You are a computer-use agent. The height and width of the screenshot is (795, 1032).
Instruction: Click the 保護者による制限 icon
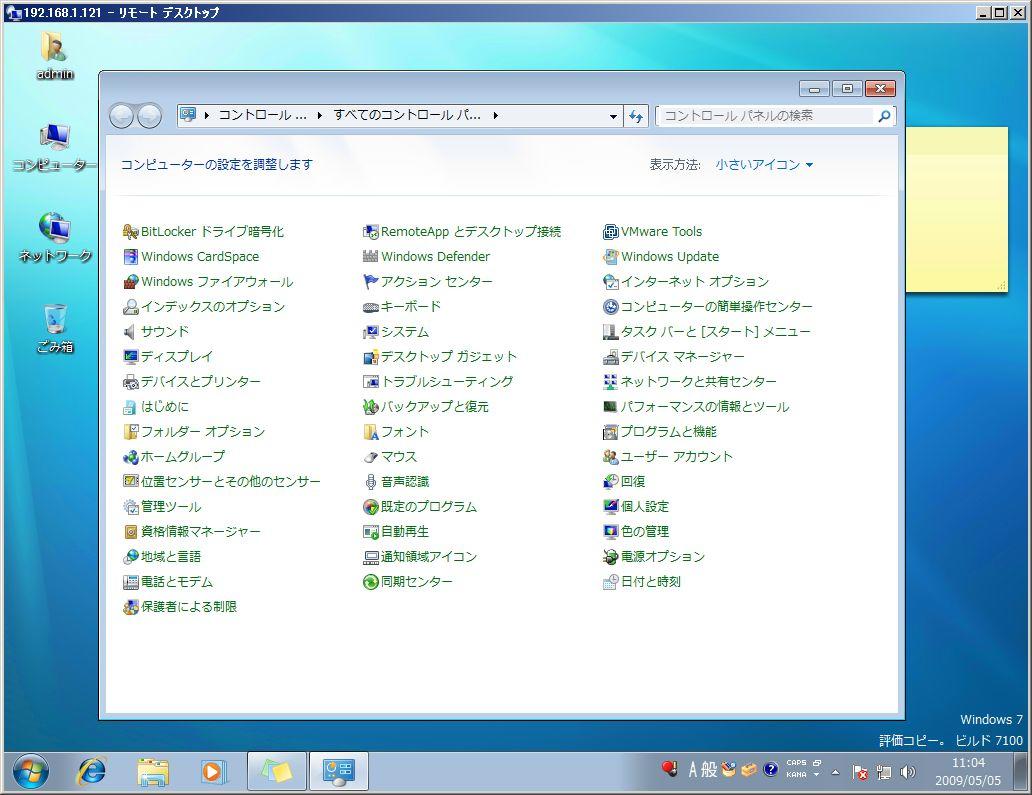(x=130, y=607)
